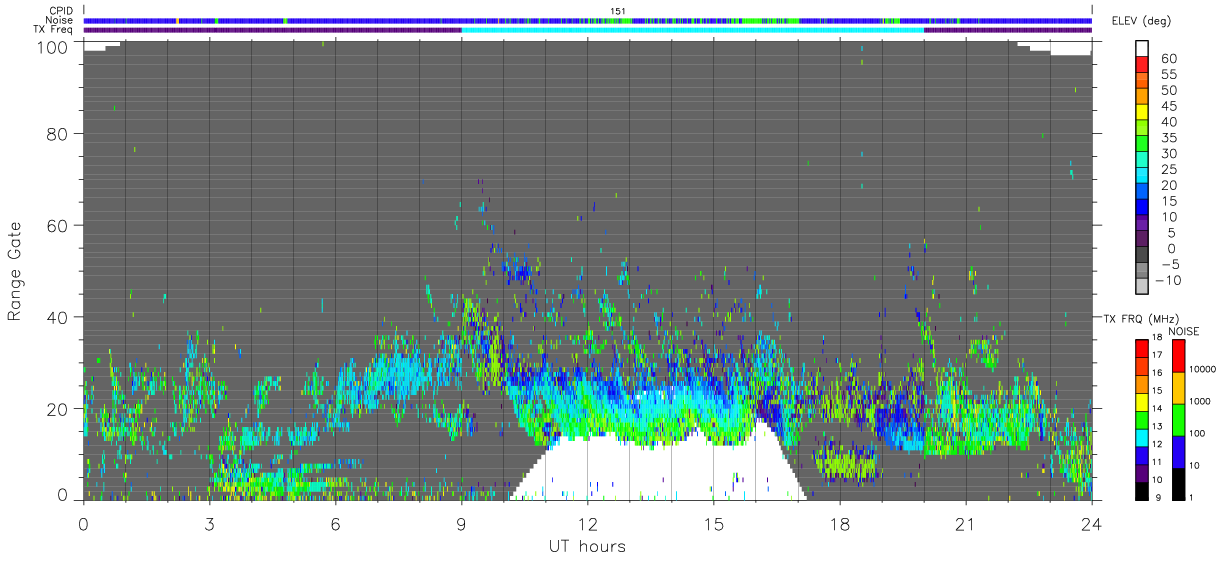The width and height of the screenshot is (1228, 567).
Task: Click the '35' label on the ELEV color bar
Action: point(1168,138)
